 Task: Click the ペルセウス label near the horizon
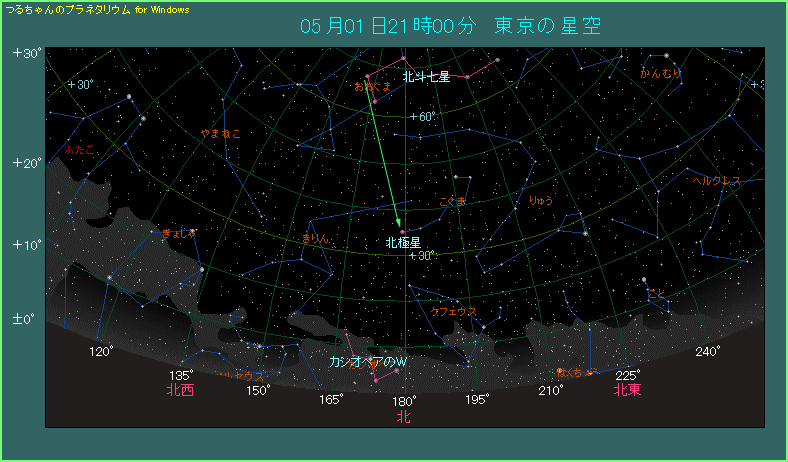coord(240,376)
